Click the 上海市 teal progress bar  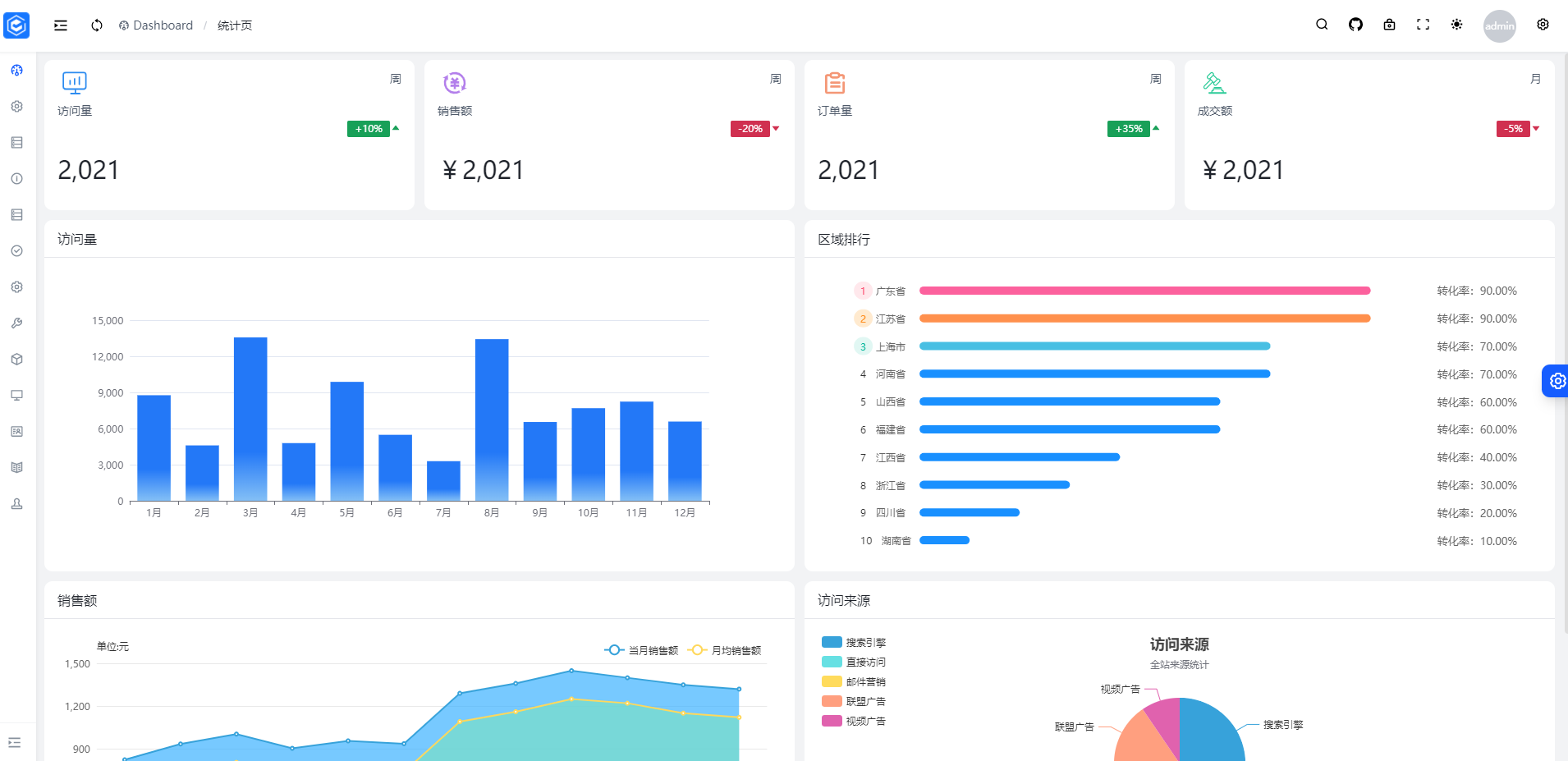[x=1095, y=346]
